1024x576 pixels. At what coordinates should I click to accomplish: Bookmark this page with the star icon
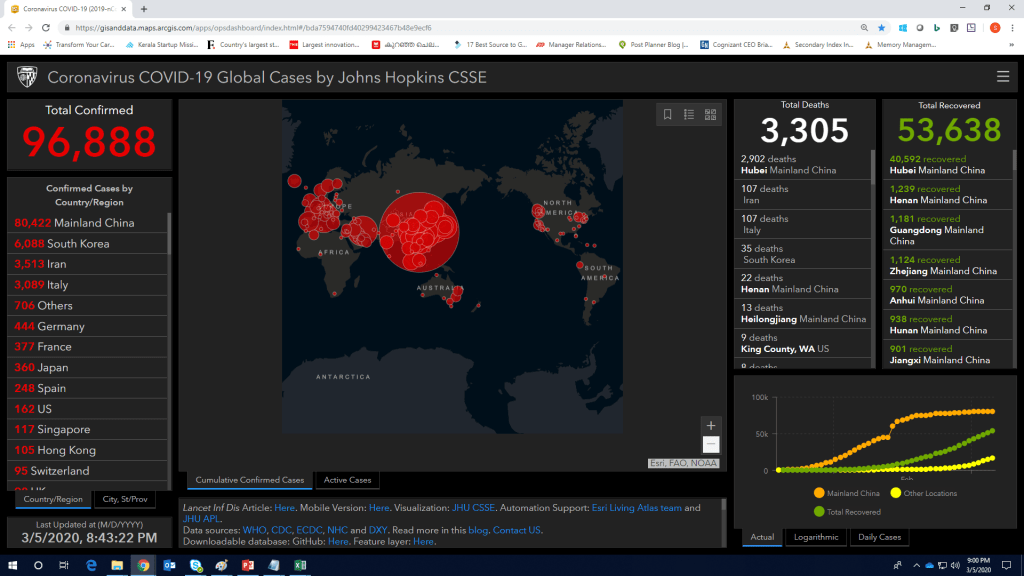(x=881, y=28)
